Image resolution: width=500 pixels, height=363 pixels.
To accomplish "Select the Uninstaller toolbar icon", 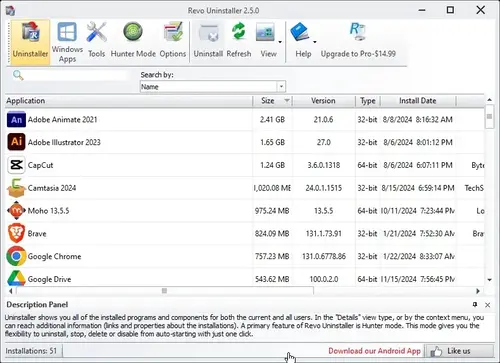I will [x=30, y=41].
